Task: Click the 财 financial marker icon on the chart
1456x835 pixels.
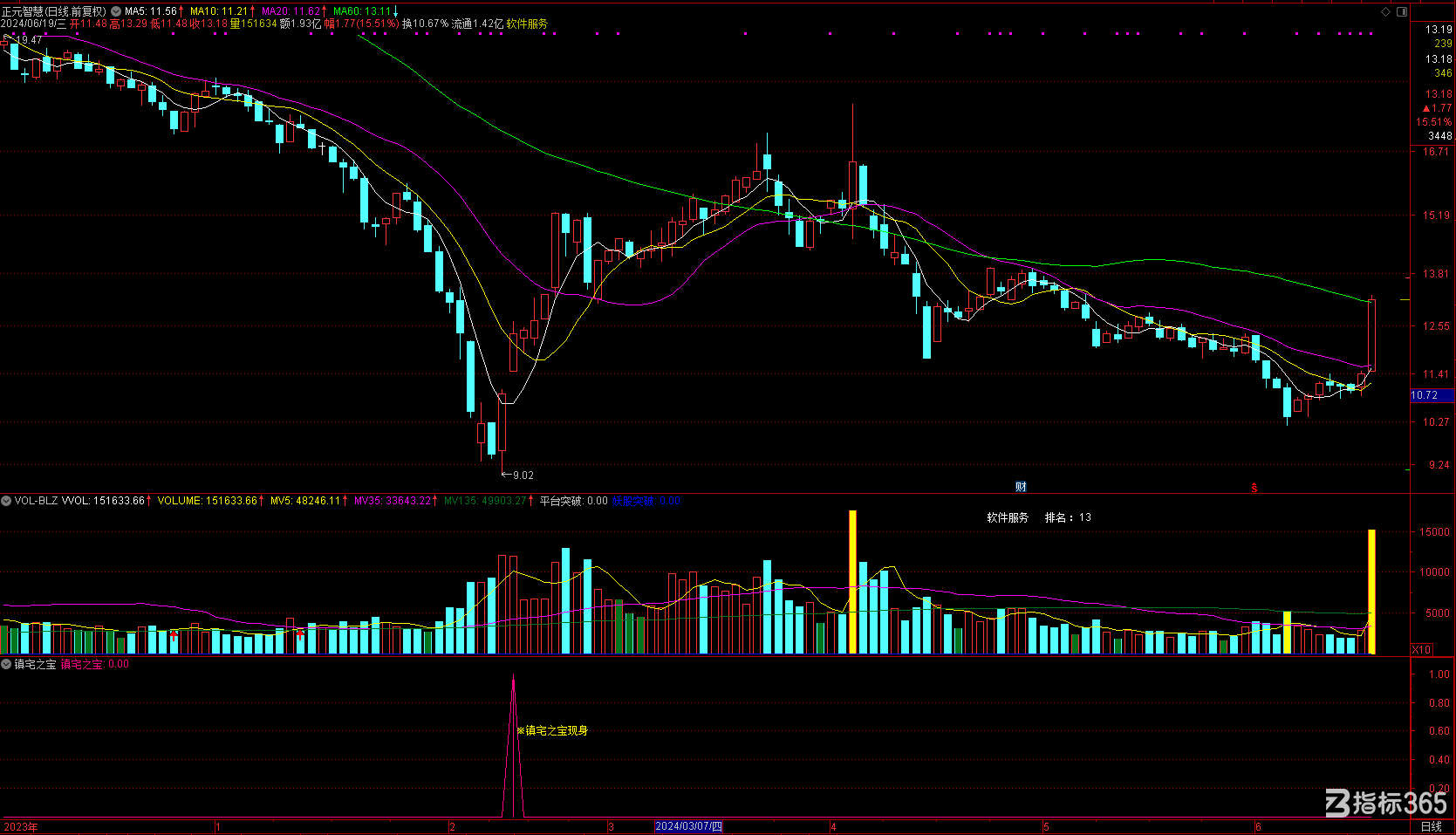Action: tap(1021, 487)
